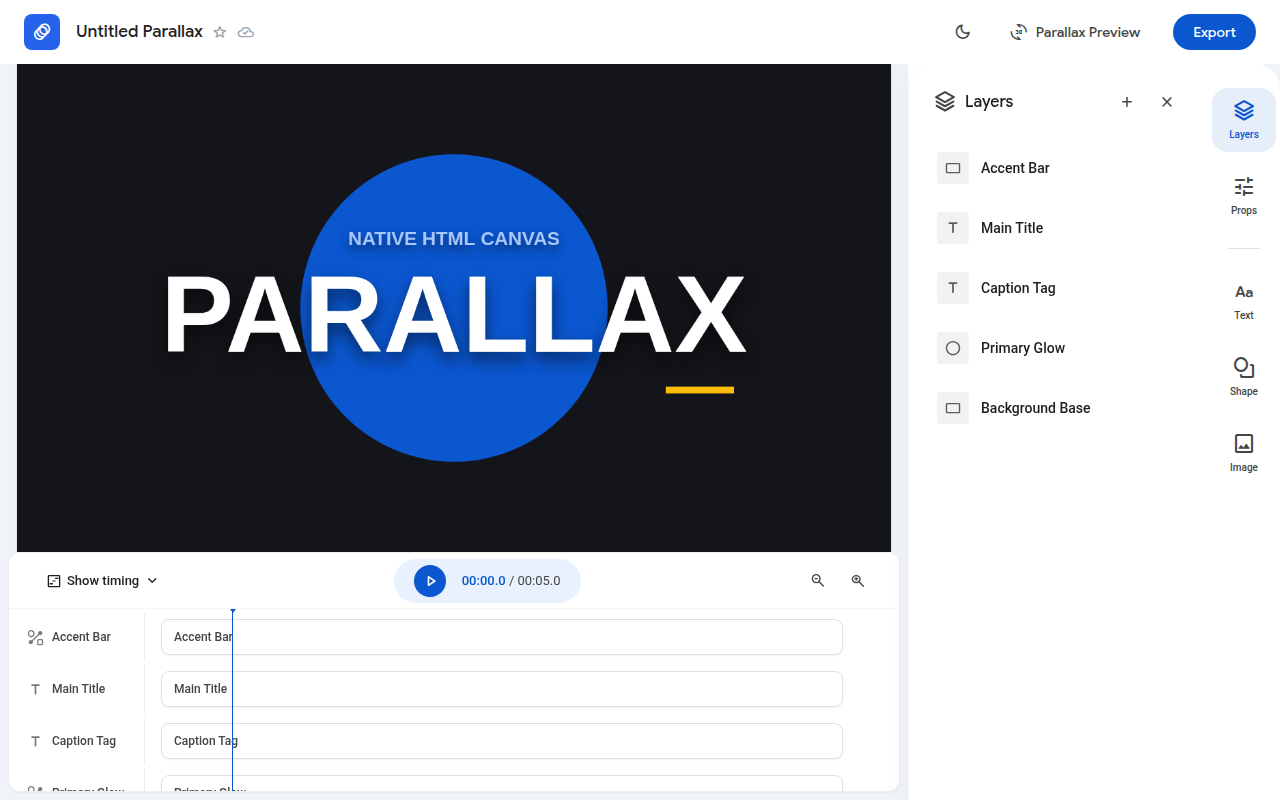Add a new layer with plus icon
This screenshot has height=800, width=1280.
[1127, 102]
